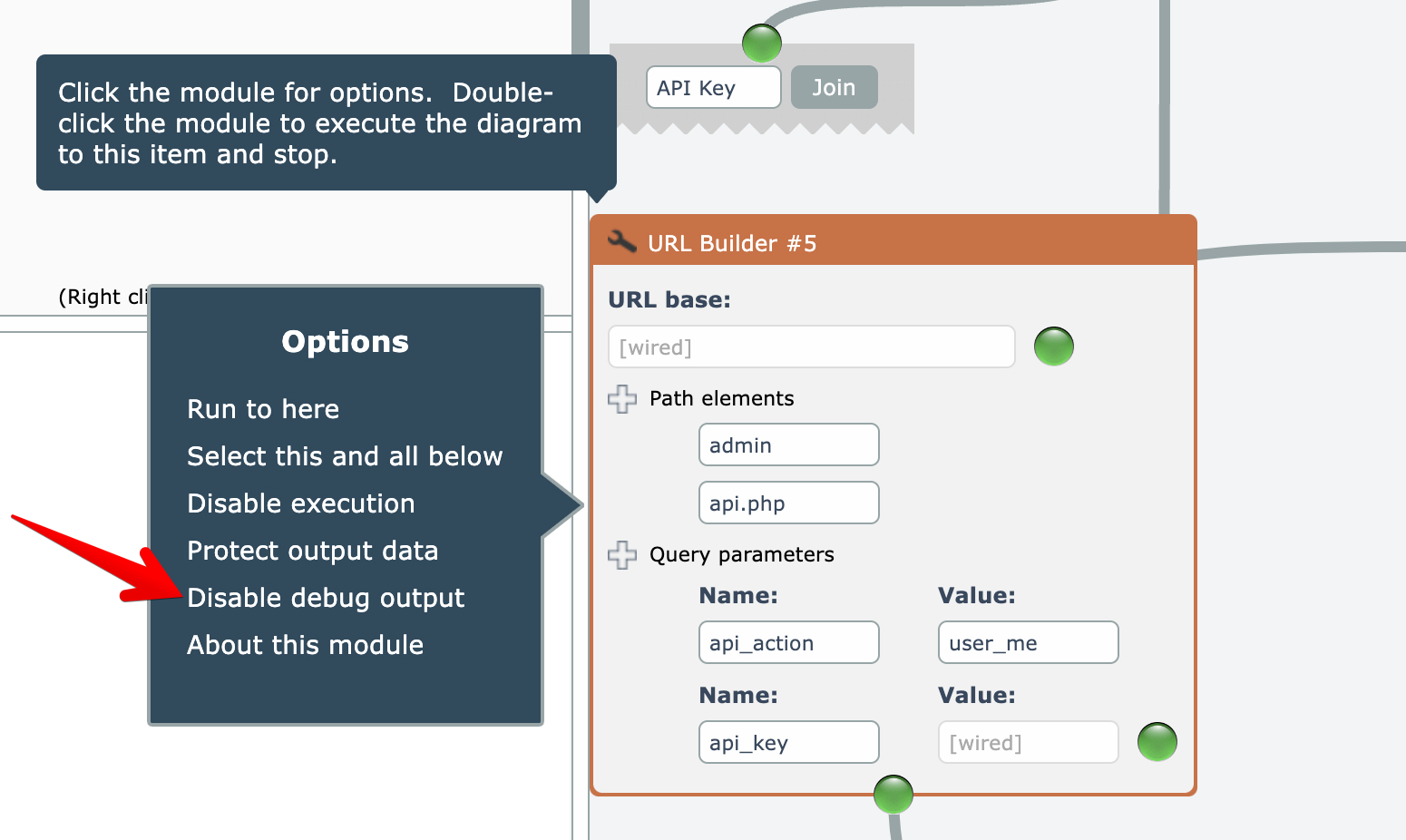This screenshot has width=1406, height=840.
Task: Choose Select this and all below
Action: click(345, 456)
